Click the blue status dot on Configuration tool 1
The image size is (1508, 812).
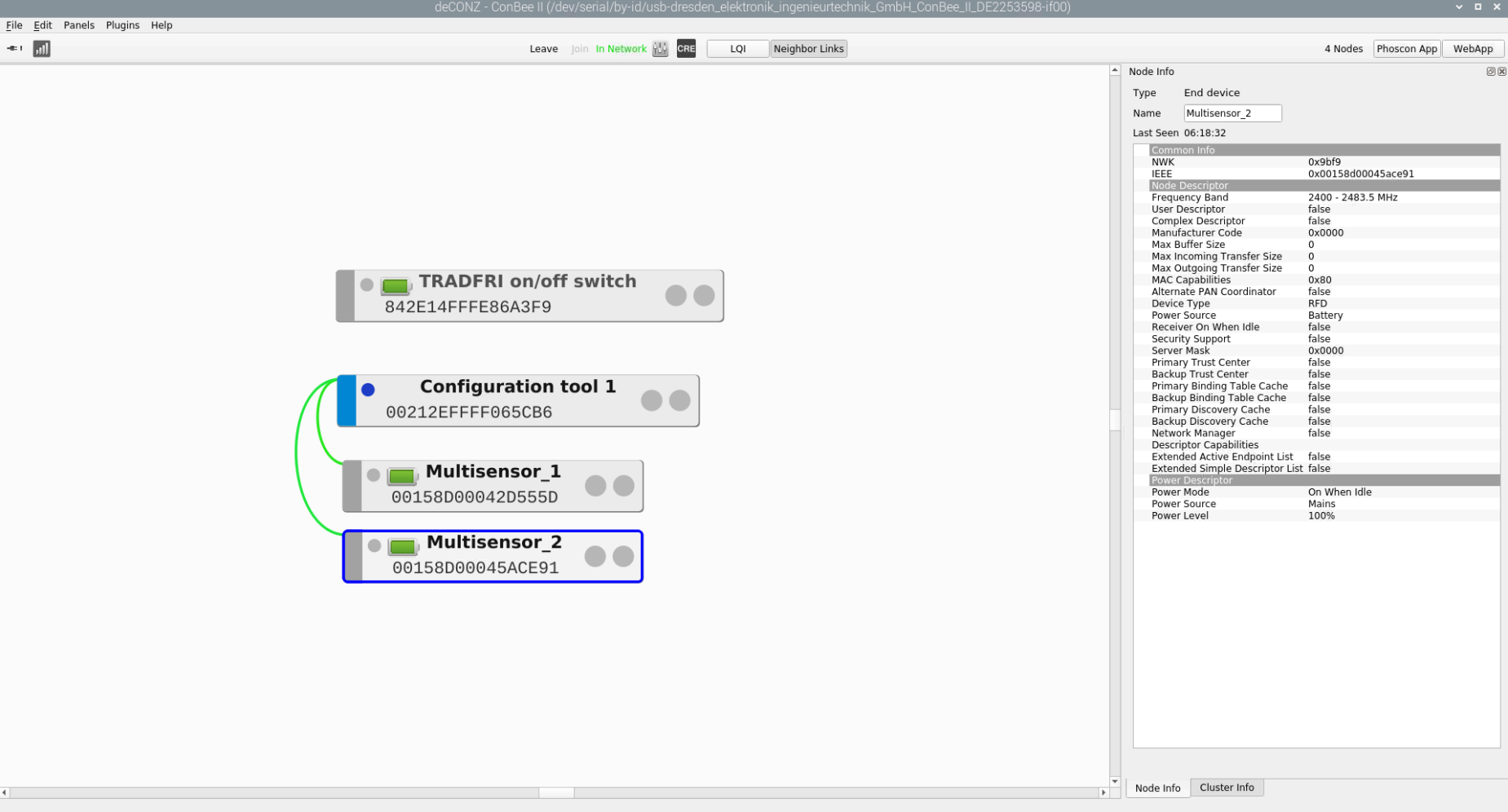pyautogui.click(x=368, y=390)
